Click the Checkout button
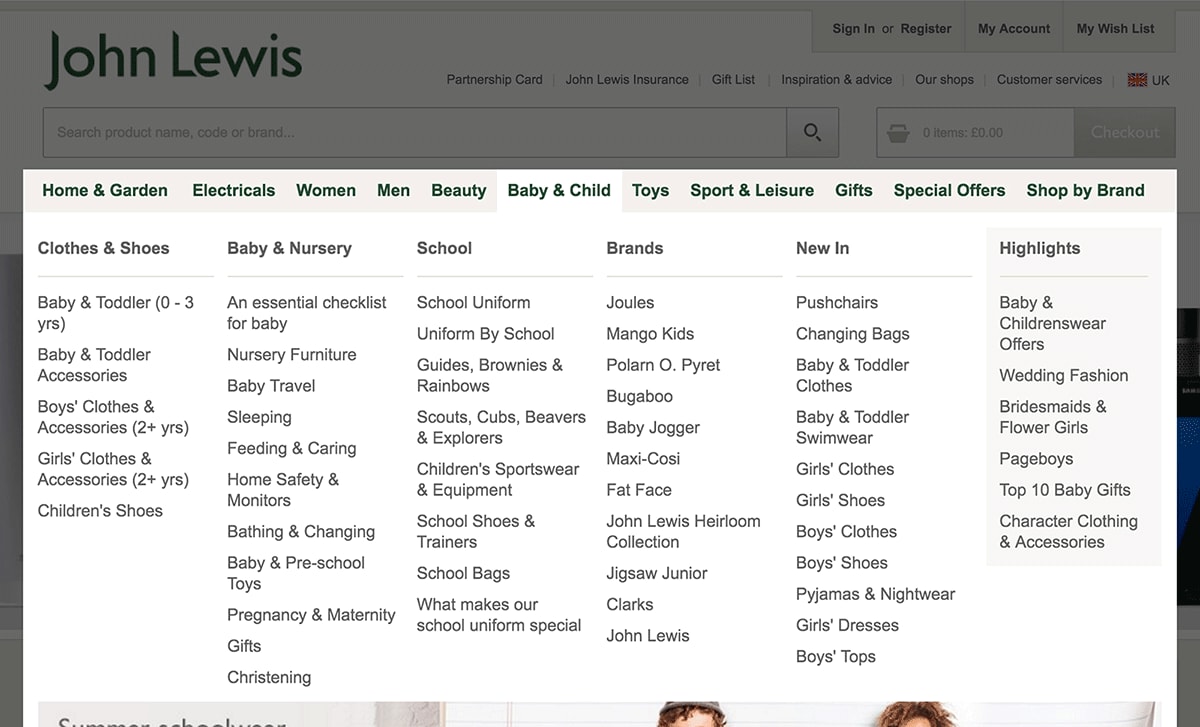Image resolution: width=1200 pixels, height=727 pixels. click(x=1125, y=132)
